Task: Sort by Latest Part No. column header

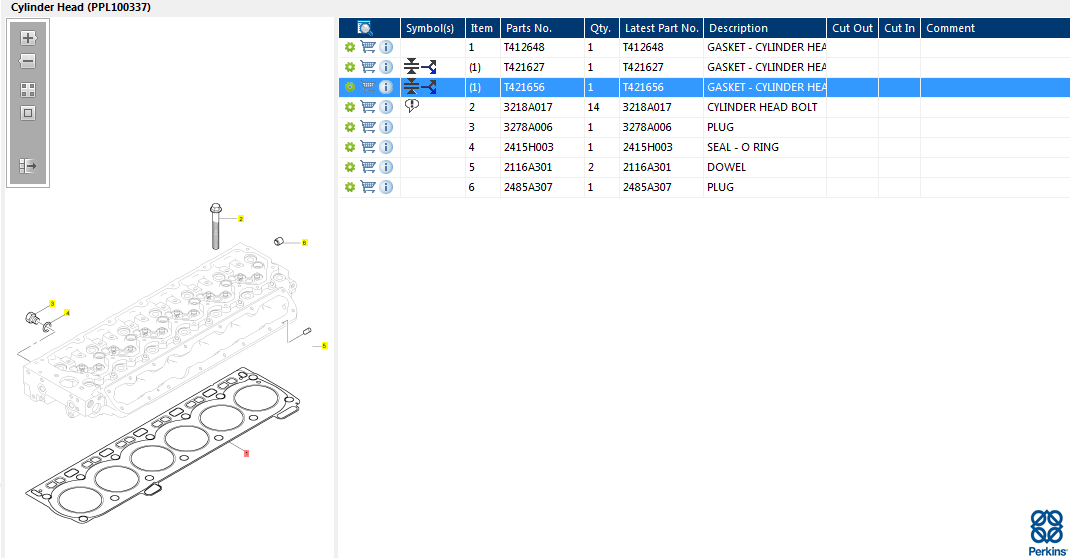Action: pyautogui.click(x=661, y=28)
